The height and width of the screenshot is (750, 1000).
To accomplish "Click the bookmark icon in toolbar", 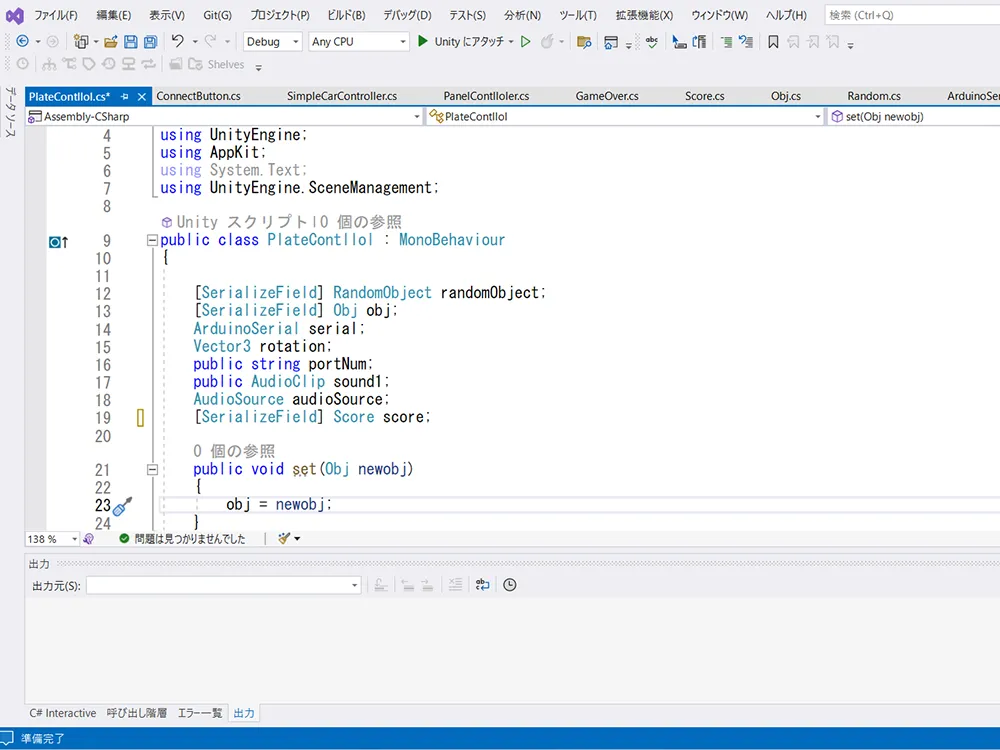I will 773,41.
